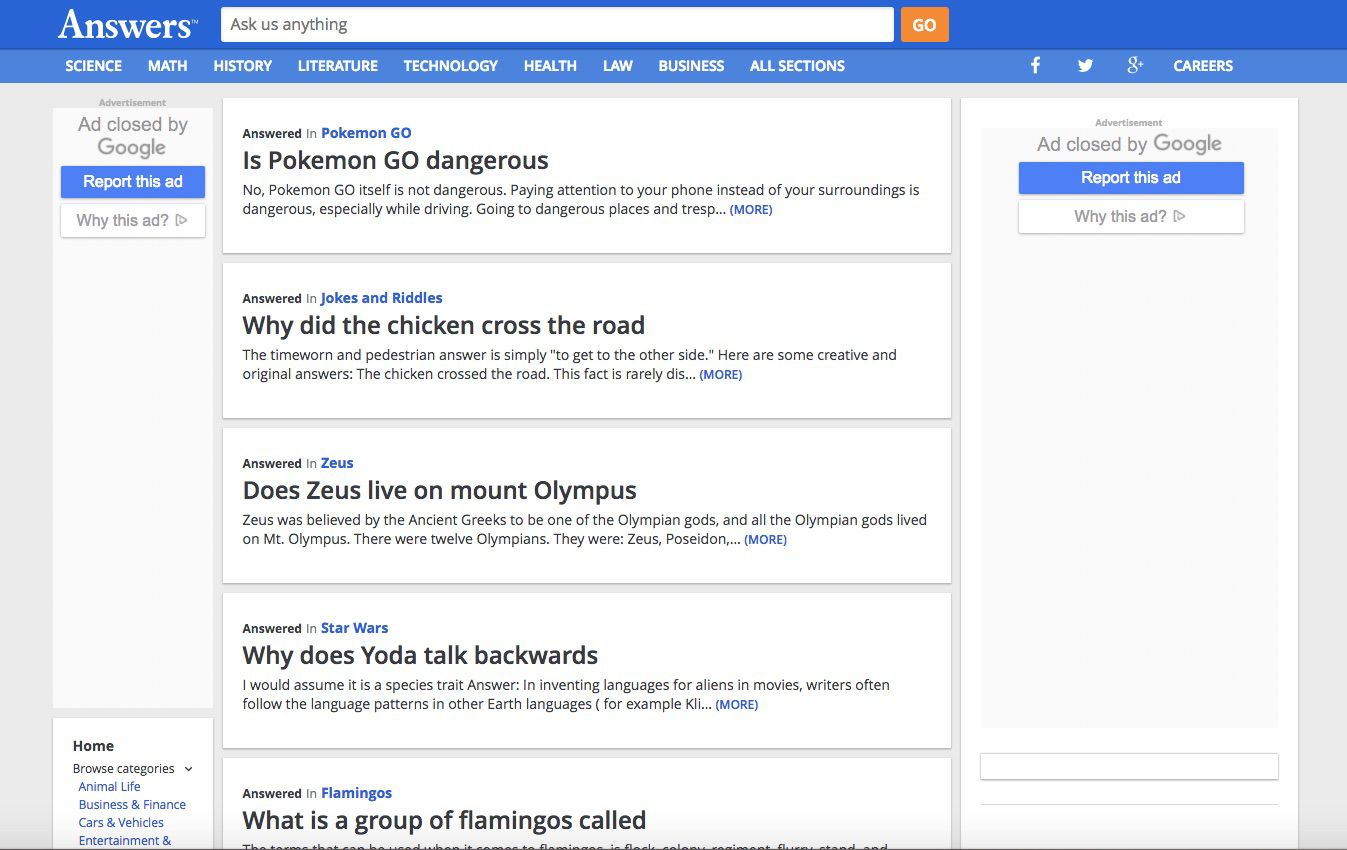This screenshot has height=850, width=1347.
Task: Open the Literature section
Action: (338, 66)
